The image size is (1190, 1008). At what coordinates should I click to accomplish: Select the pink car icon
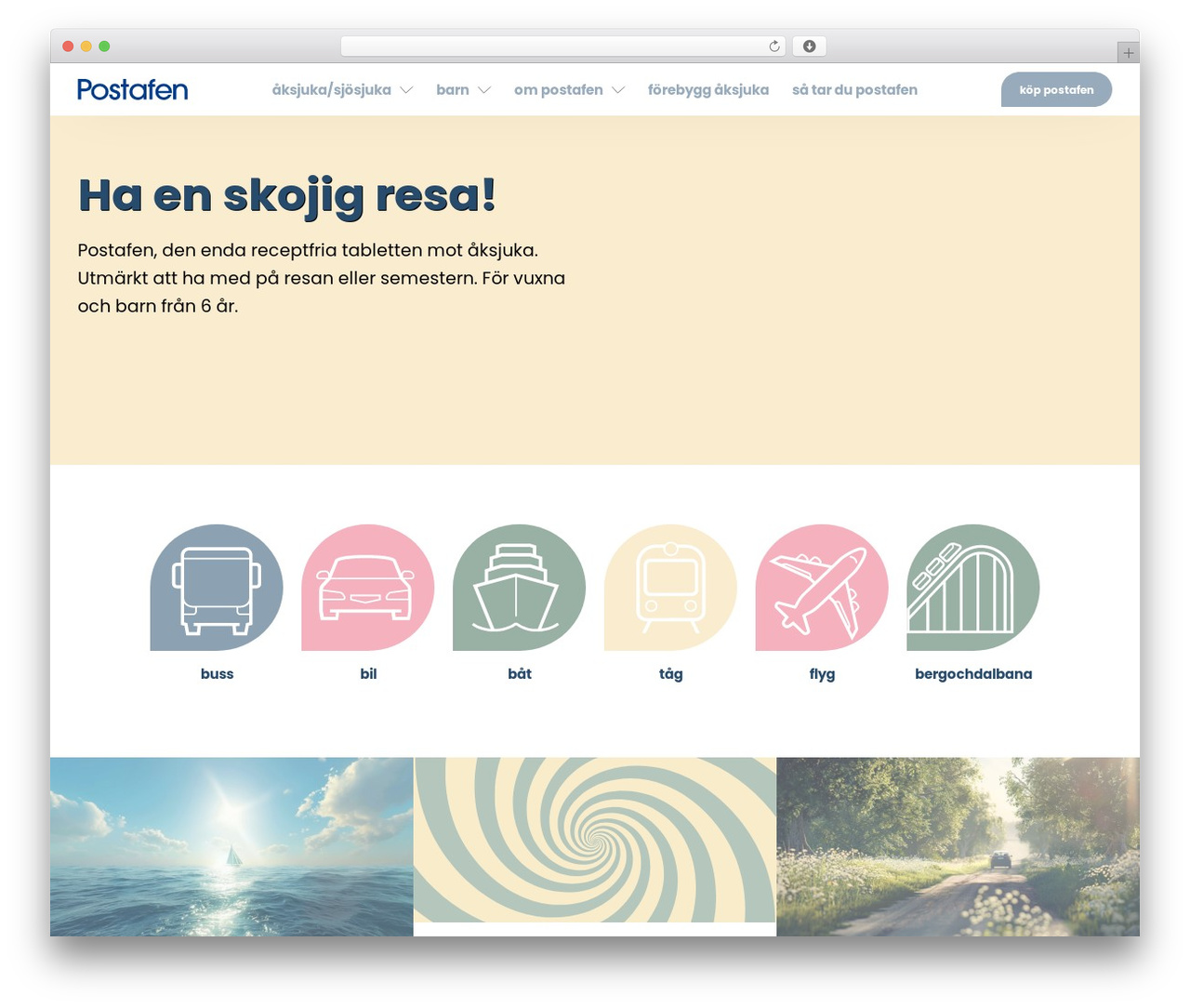point(368,588)
